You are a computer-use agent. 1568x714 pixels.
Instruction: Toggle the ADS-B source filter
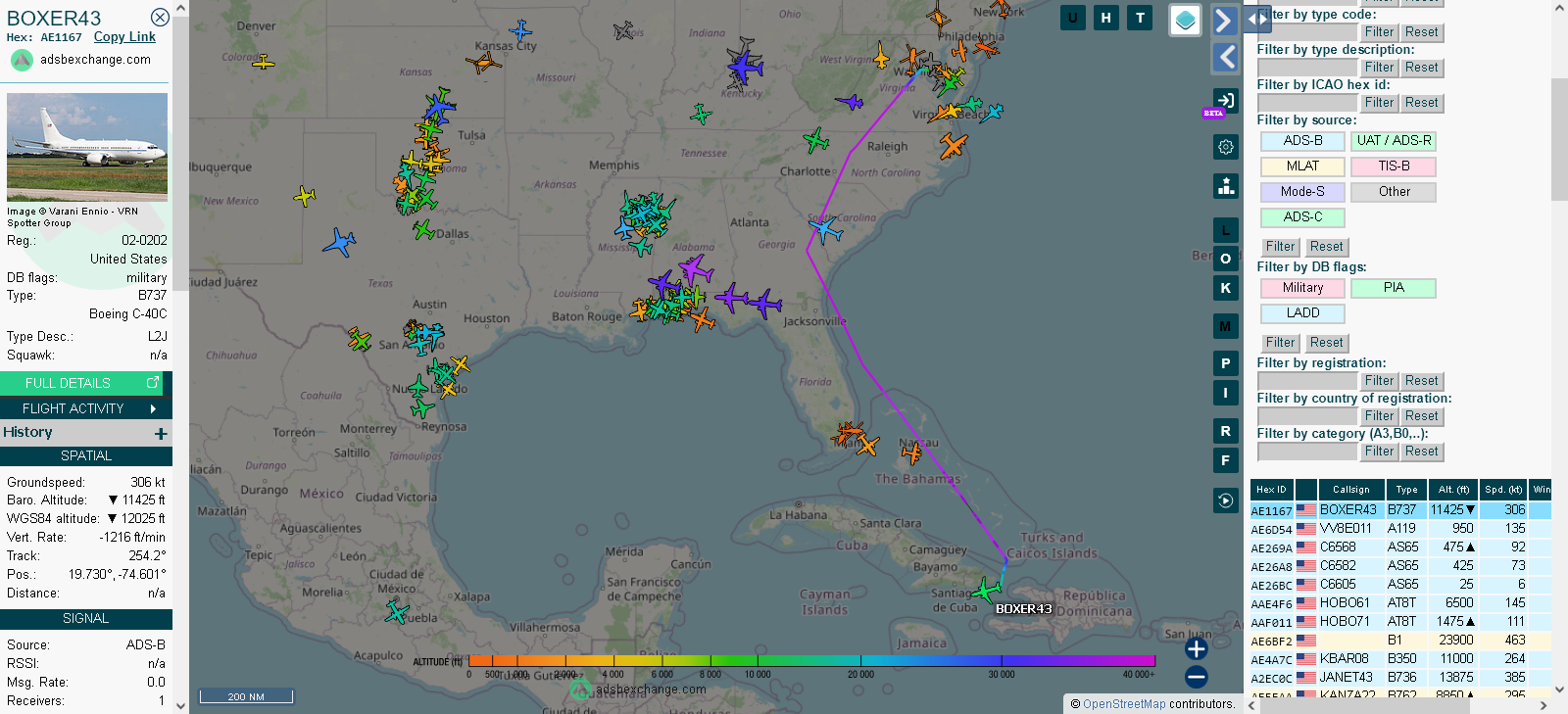click(1302, 141)
